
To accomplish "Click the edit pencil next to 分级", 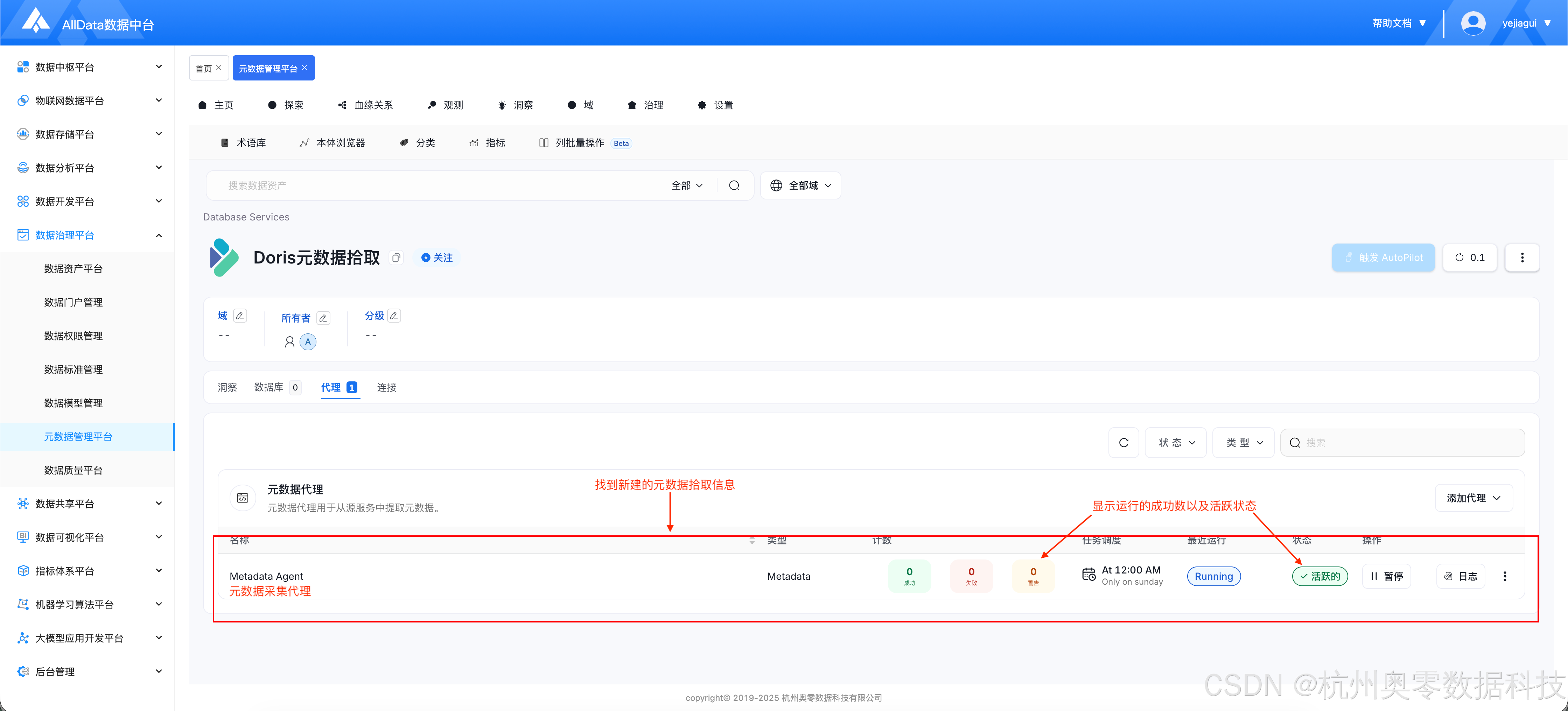I will pos(394,315).
